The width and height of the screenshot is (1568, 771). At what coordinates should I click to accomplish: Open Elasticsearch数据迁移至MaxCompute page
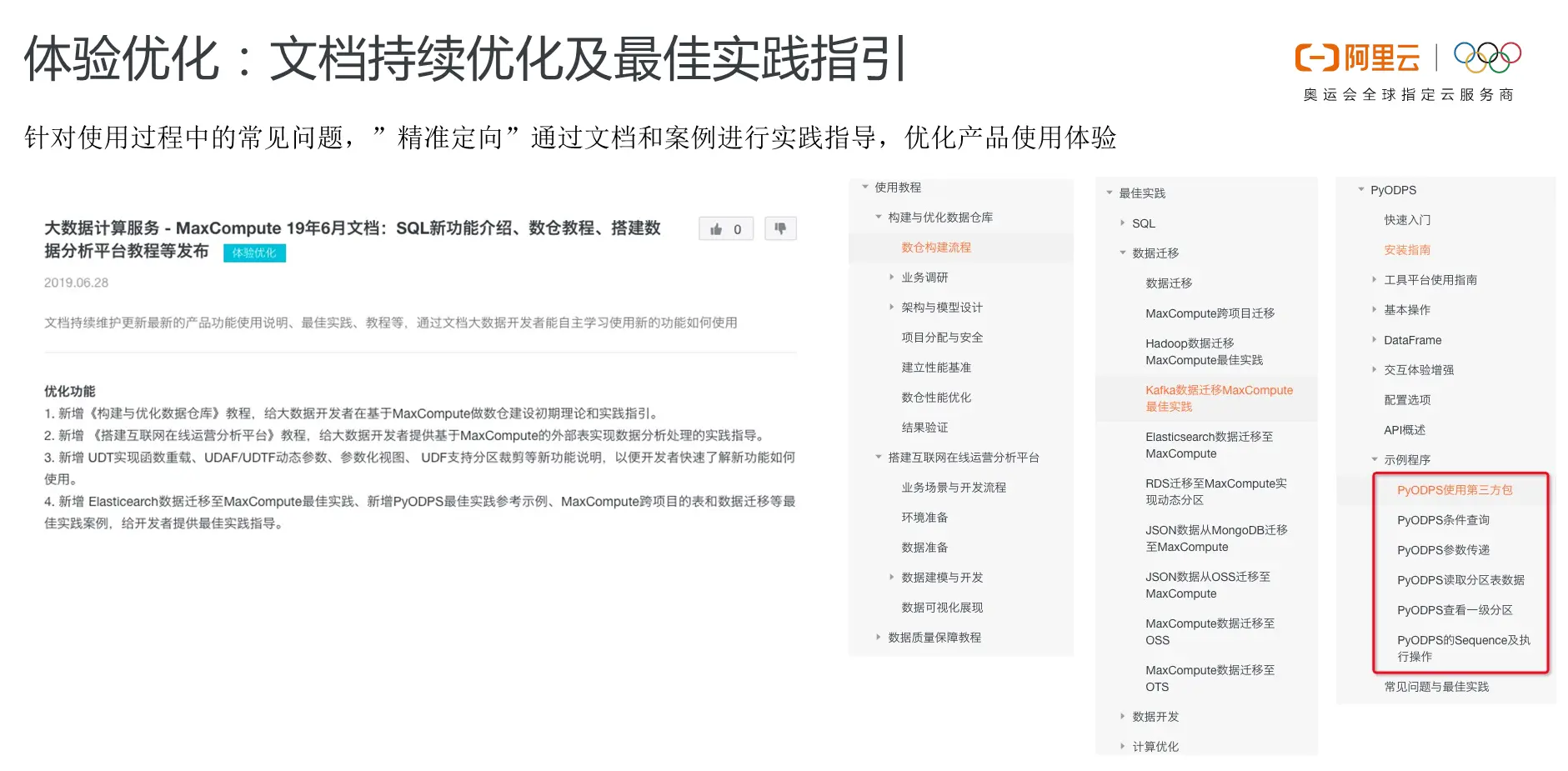1210,445
